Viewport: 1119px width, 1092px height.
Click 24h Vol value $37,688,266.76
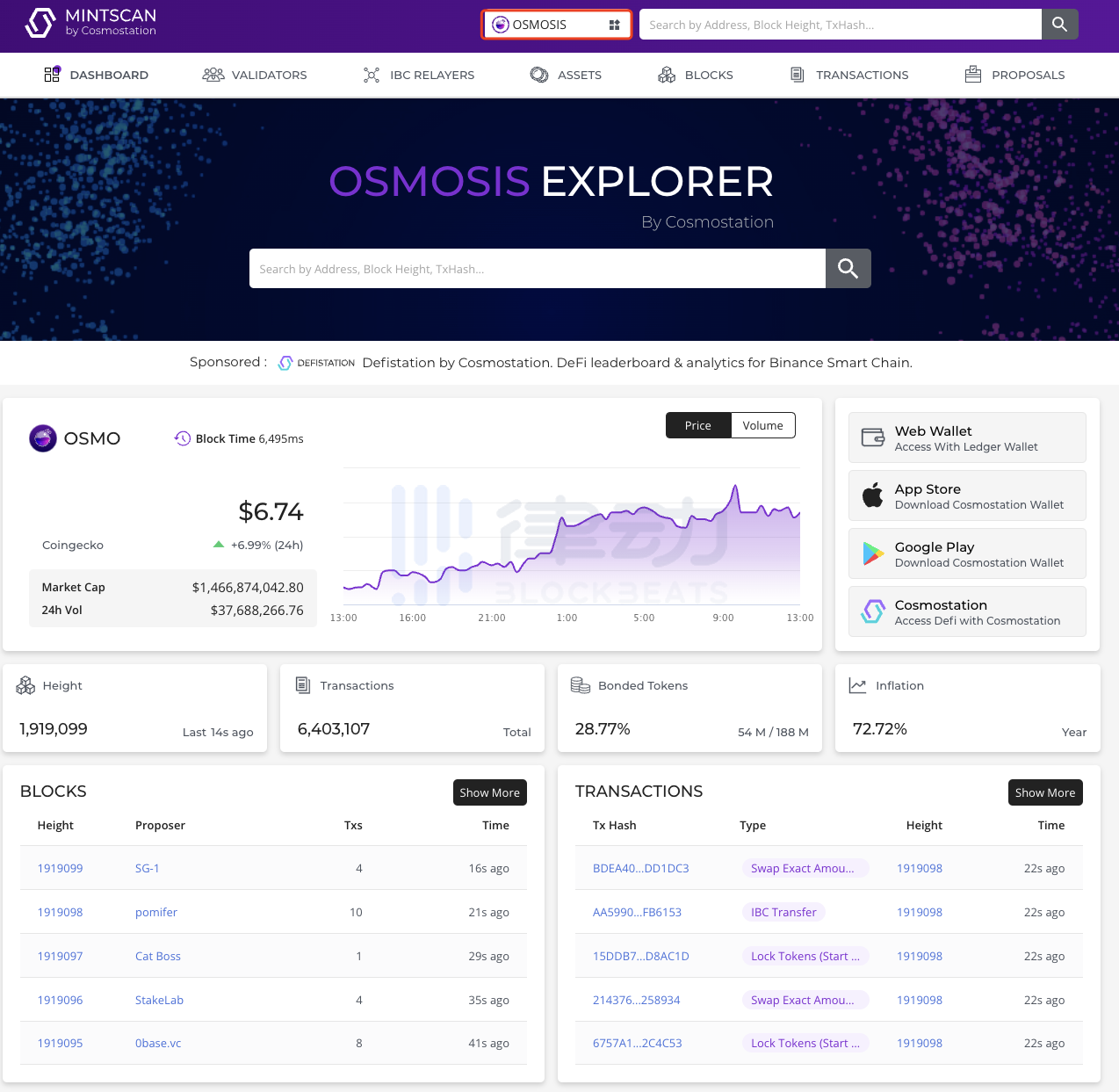pyautogui.click(x=257, y=610)
